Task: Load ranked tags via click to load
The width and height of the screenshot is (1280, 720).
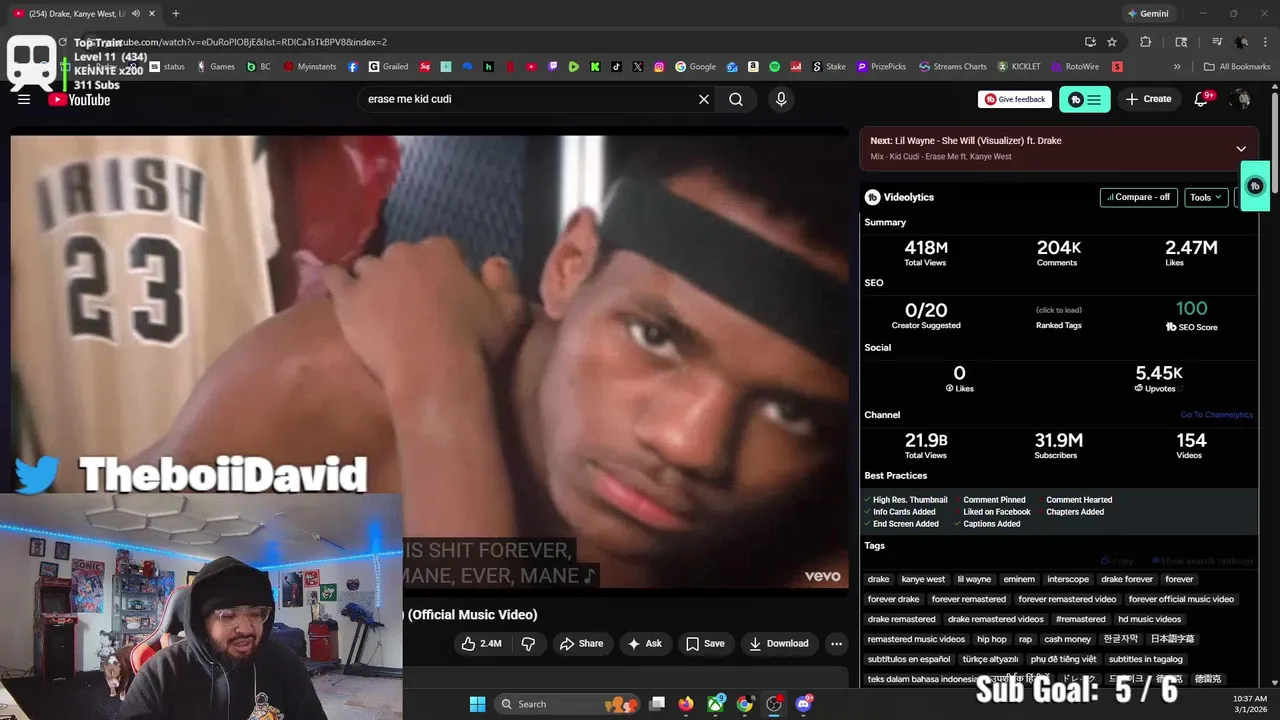Action: click(x=1058, y=310)
